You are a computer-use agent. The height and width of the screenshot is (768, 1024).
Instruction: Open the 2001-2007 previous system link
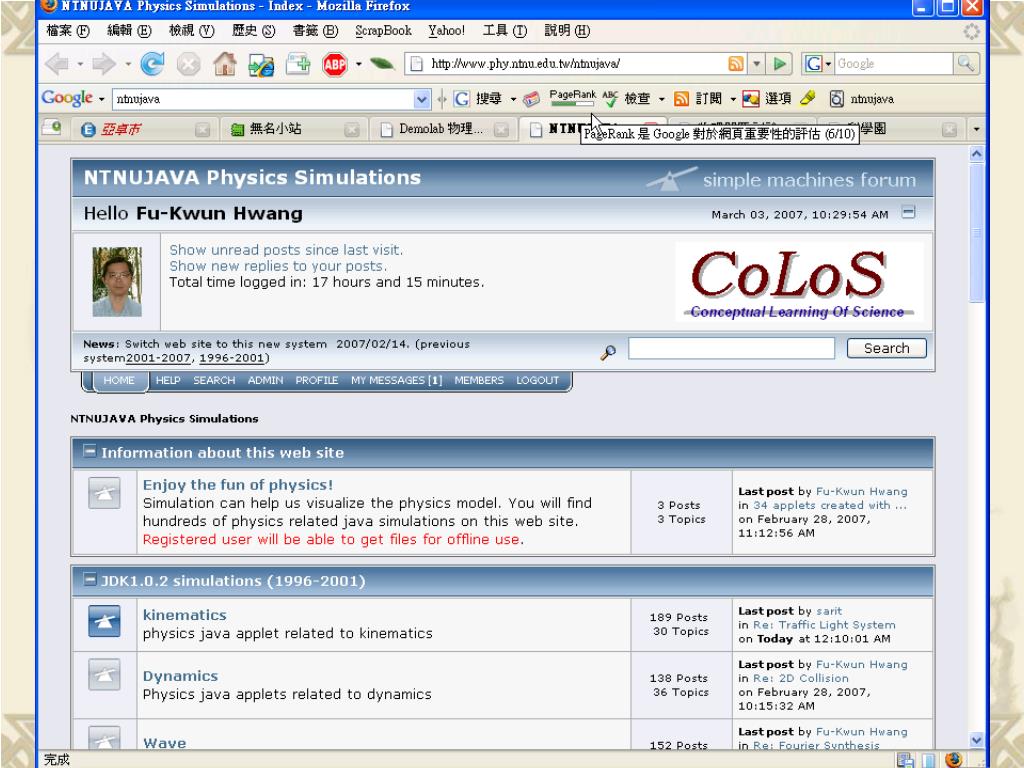point(159,359)
